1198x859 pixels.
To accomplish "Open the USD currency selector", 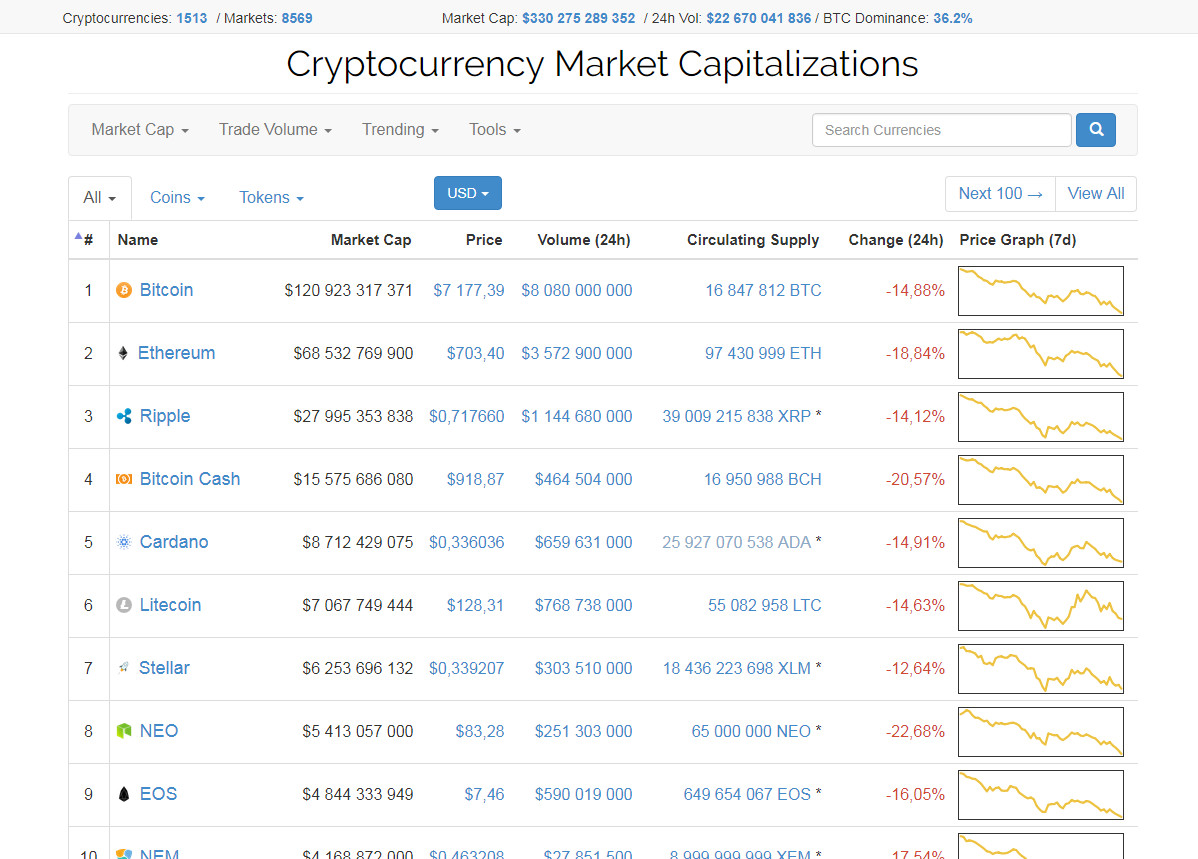I will [468, 193].
